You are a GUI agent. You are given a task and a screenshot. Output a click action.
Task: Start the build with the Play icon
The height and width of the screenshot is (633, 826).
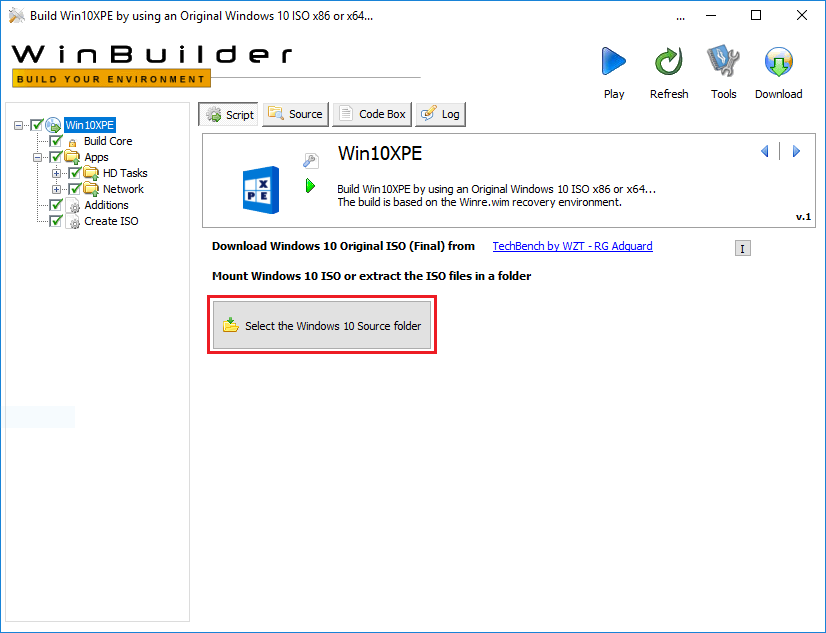pos(614,62)
